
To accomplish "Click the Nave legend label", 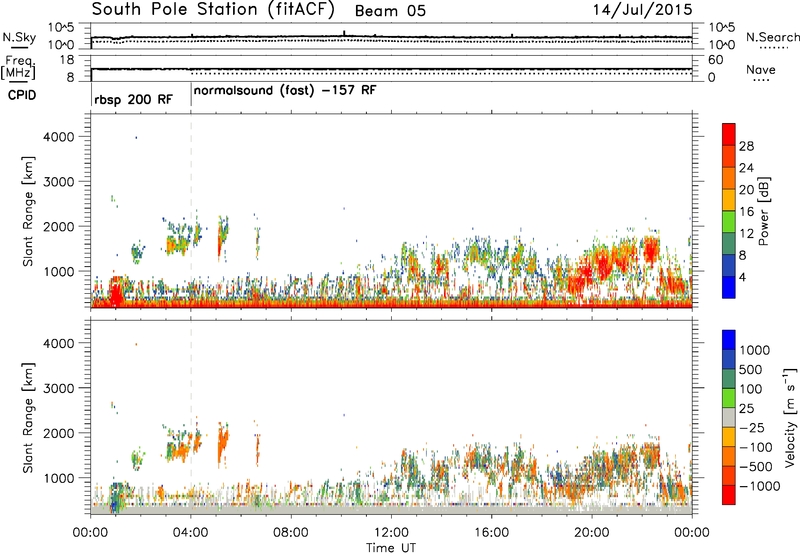I will (x=761, y=69).
